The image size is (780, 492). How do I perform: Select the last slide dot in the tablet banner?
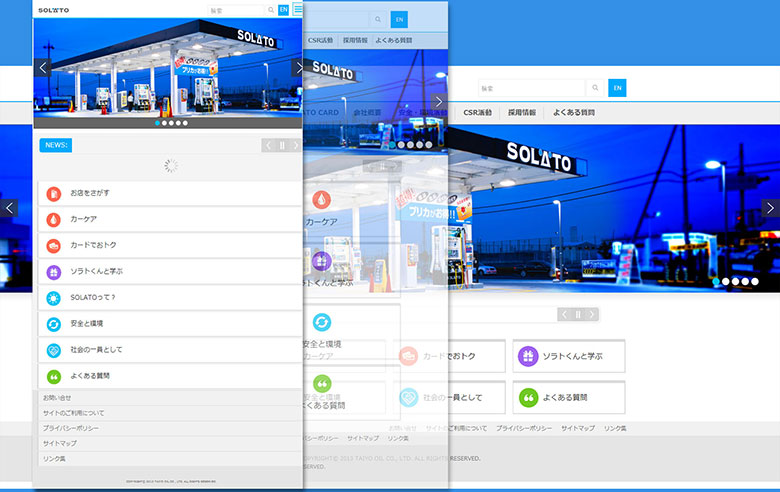pyautogui.click(x=429, y=145)
